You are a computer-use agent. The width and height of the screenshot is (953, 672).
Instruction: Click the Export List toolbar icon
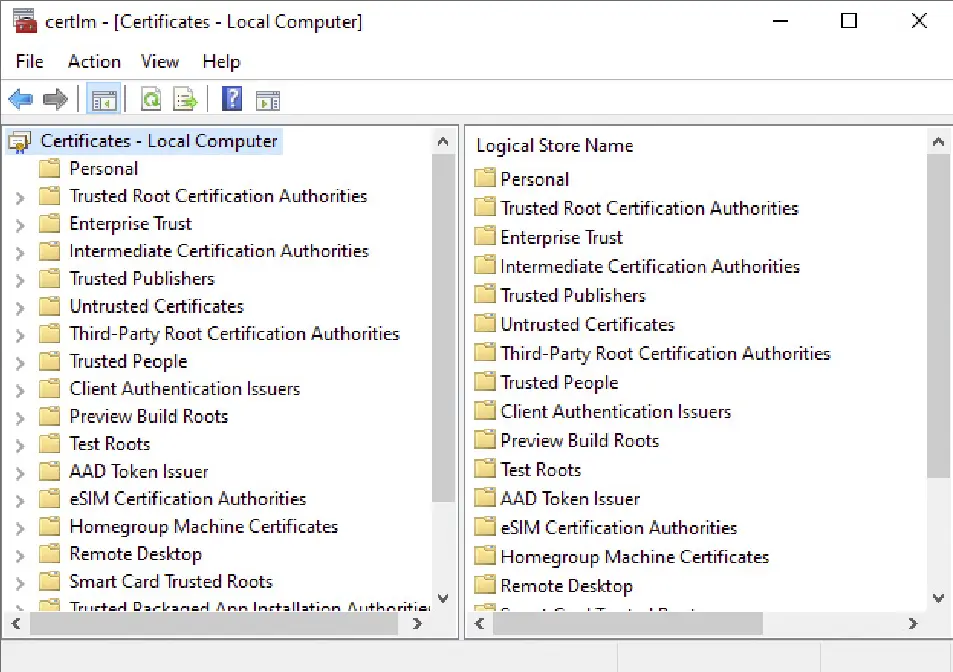point(186,99)
